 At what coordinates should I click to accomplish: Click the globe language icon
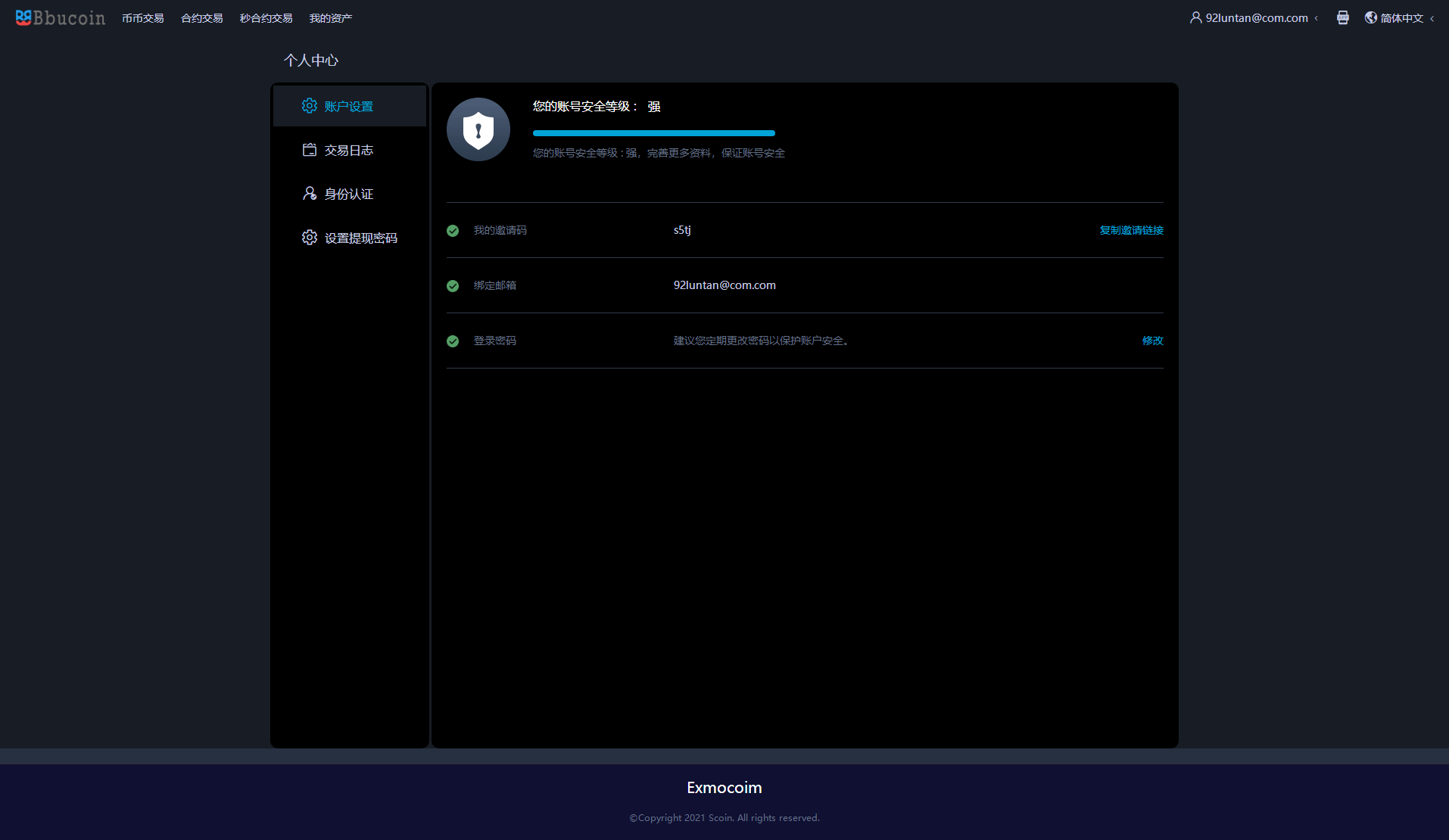pyautogui.click(x=1370, y=17)
